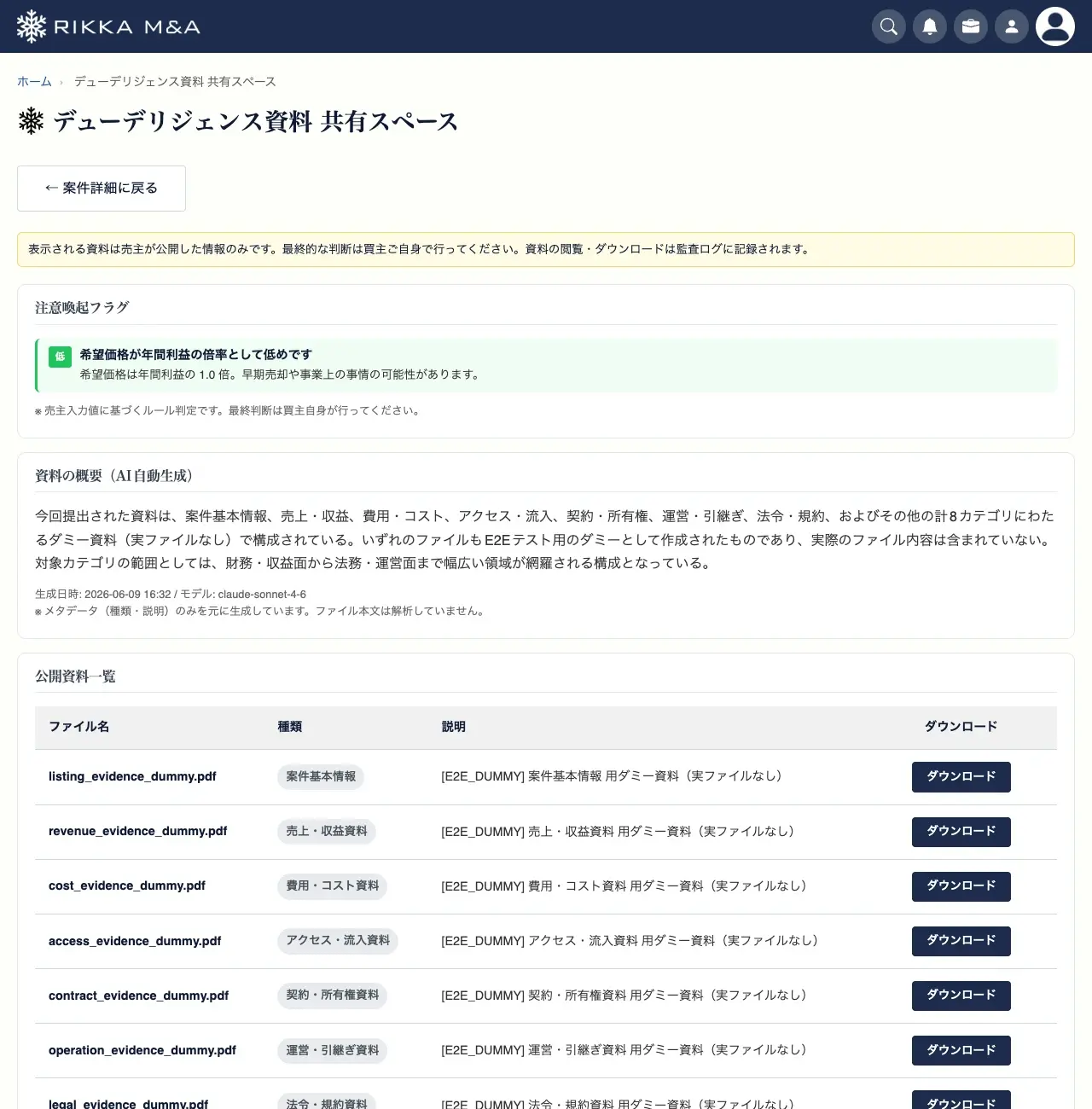
Task: Click the snowflake icon beside page title
Action: [x=32, y=121]
